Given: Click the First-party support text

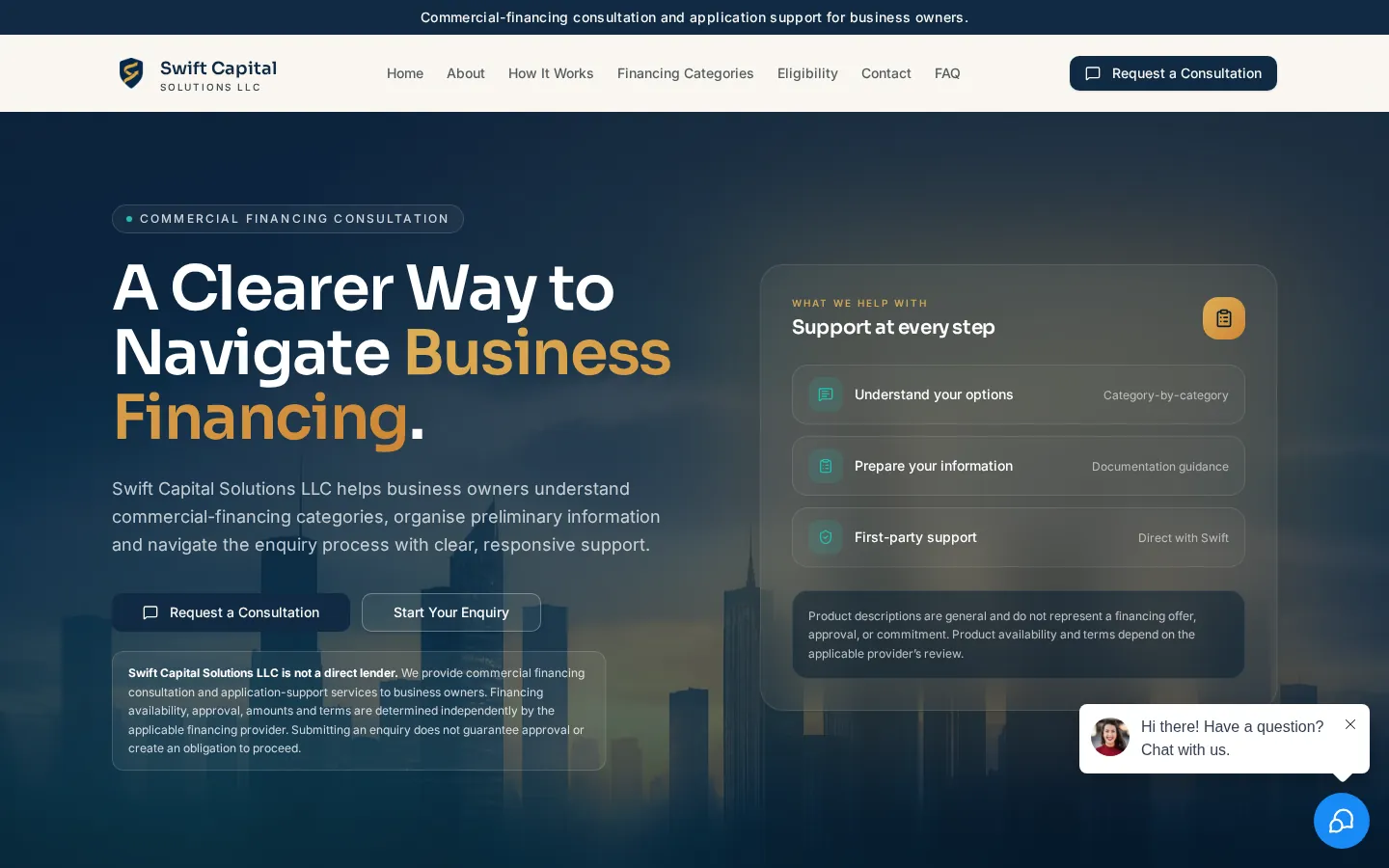Looking at the screenshot, I should point(915,537).
